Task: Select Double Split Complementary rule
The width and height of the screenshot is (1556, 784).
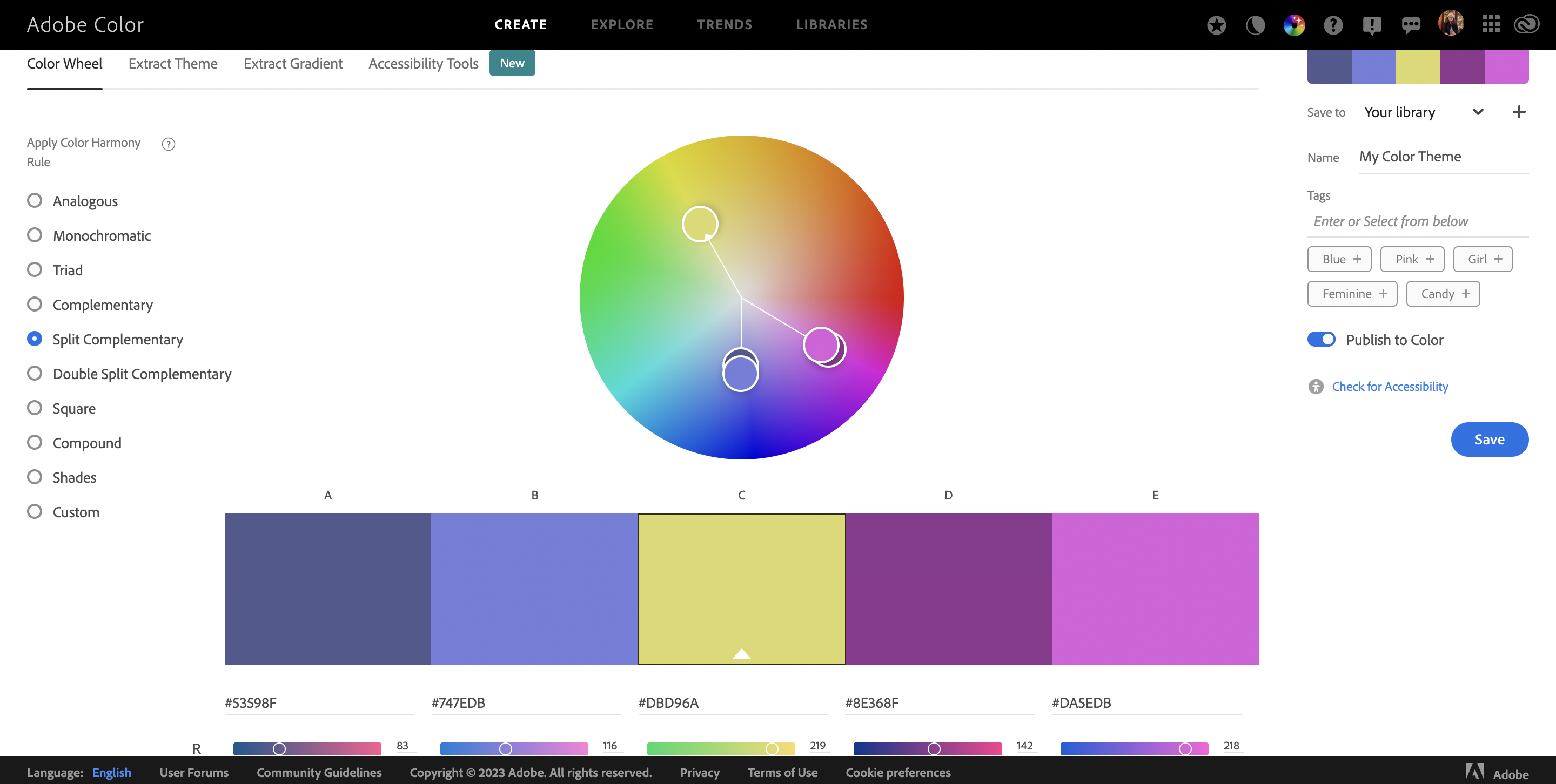Action: coord(129,374)
